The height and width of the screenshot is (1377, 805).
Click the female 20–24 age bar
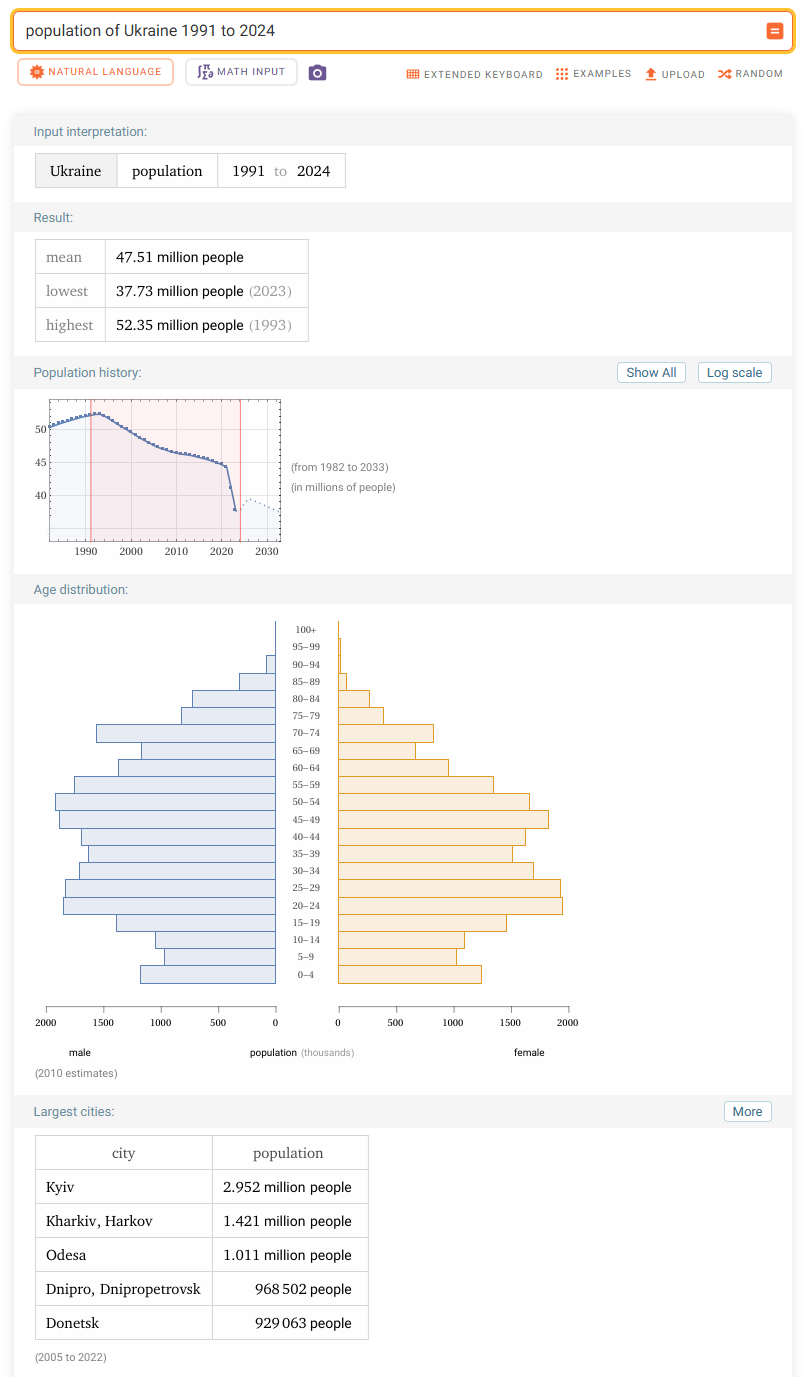(x=450, y=905)
